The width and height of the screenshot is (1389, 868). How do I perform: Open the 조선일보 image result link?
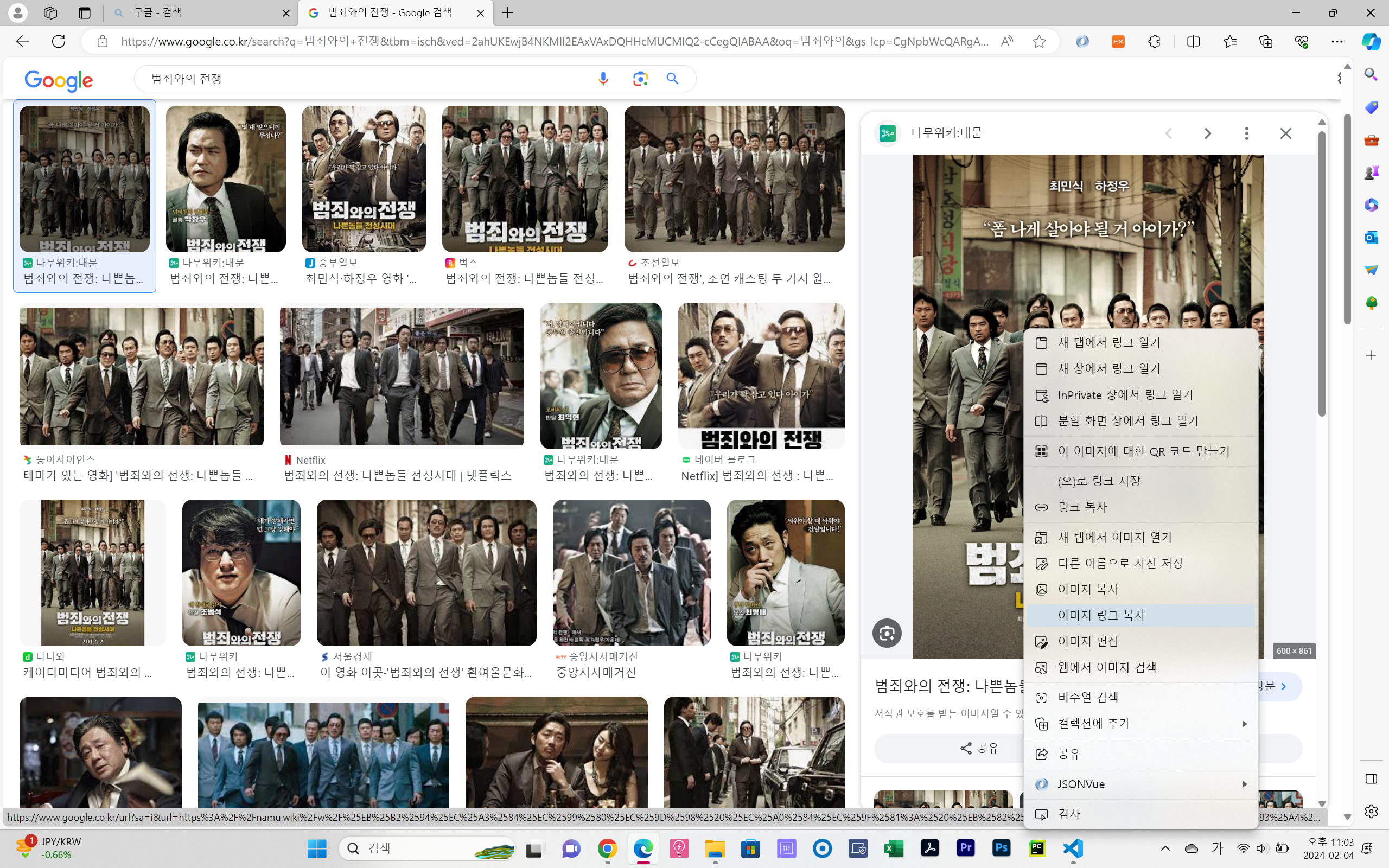(730, 278)
